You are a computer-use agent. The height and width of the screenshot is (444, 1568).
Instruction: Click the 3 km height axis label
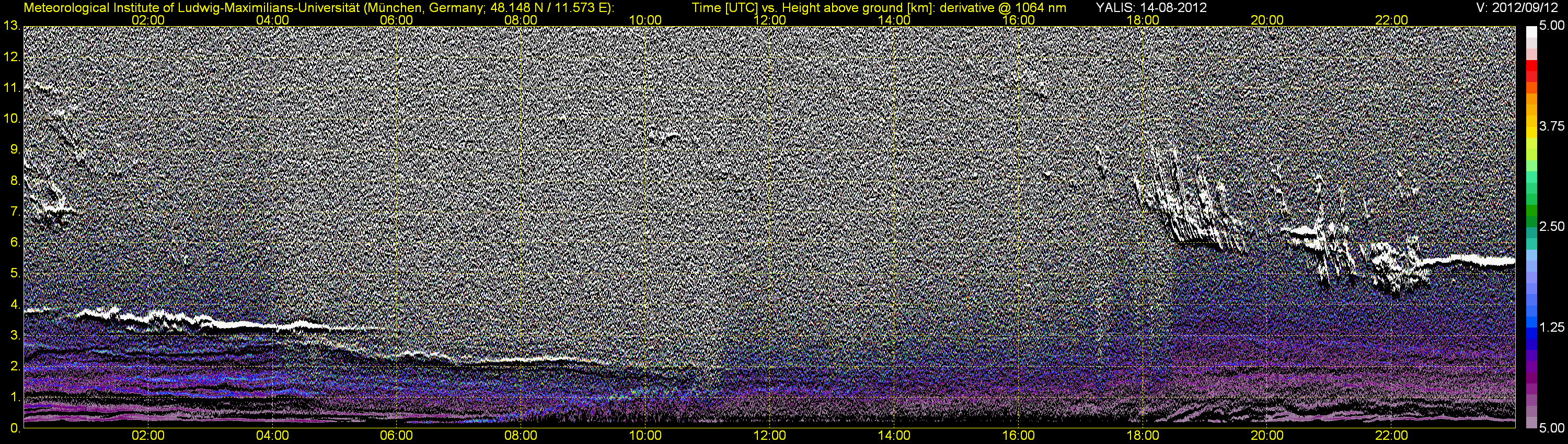pyautogui.click(x=15, y=336)
